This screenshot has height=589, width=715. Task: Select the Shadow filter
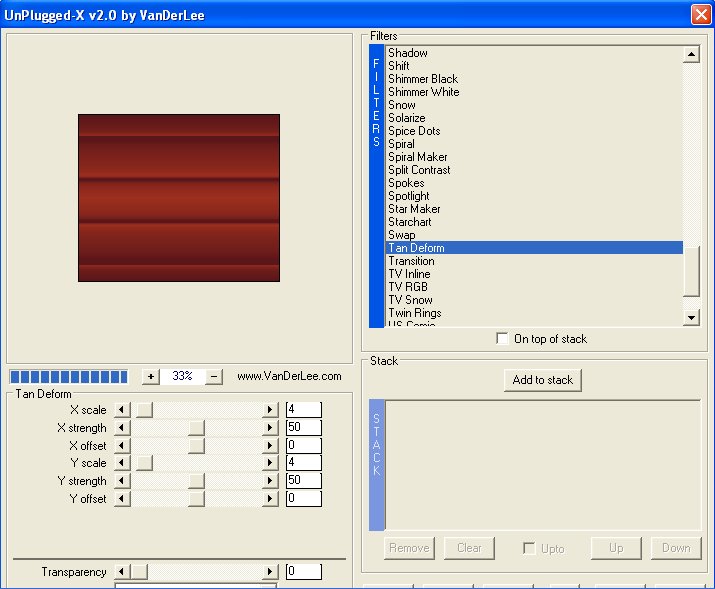coord(534,53)
